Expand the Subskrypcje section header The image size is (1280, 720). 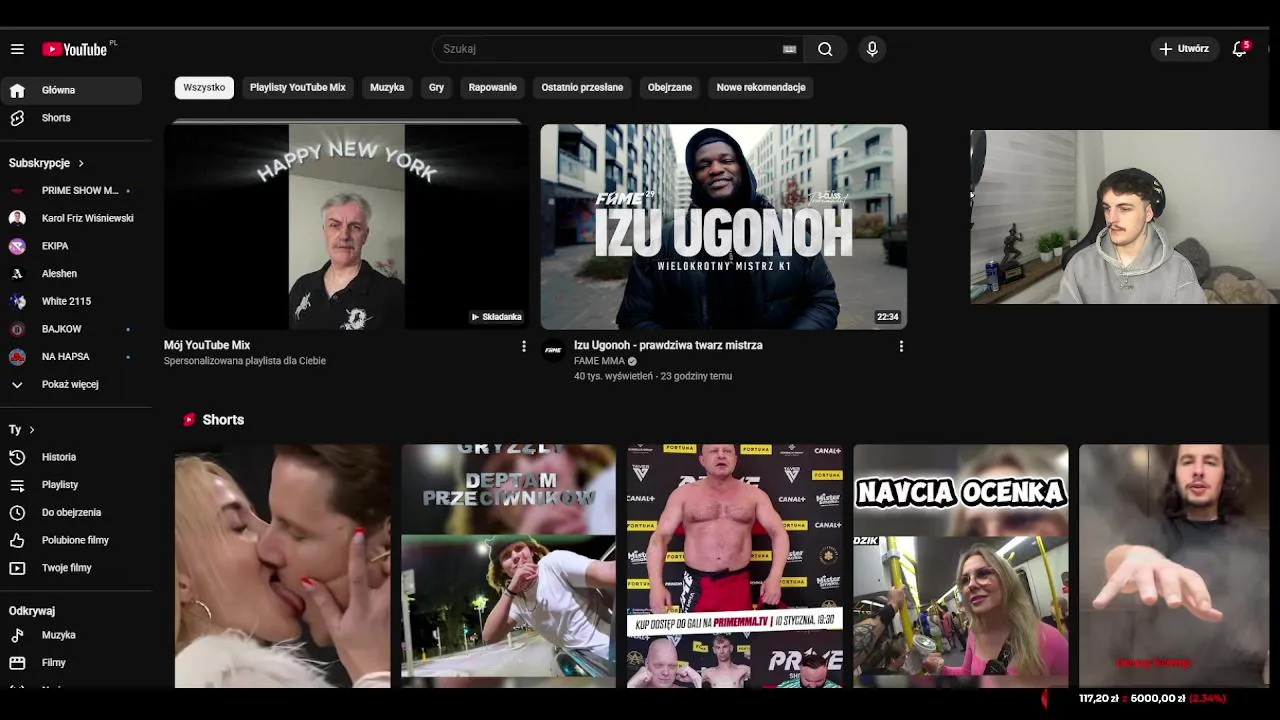[x=47, y=163]
